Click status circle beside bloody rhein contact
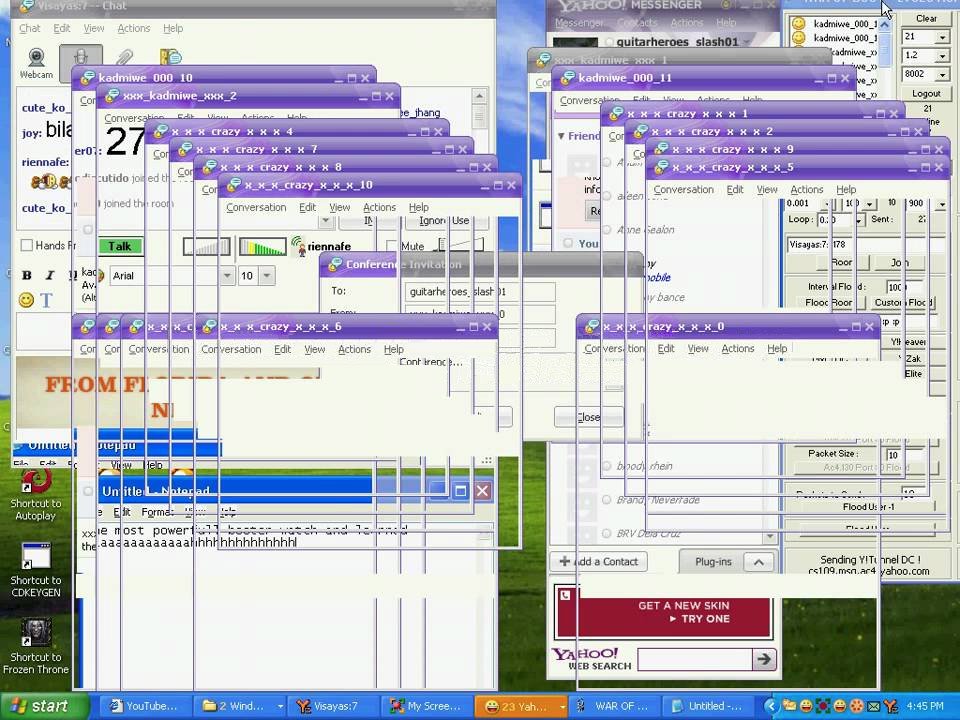Screen dimensions: 960x720 pos(606,466)
